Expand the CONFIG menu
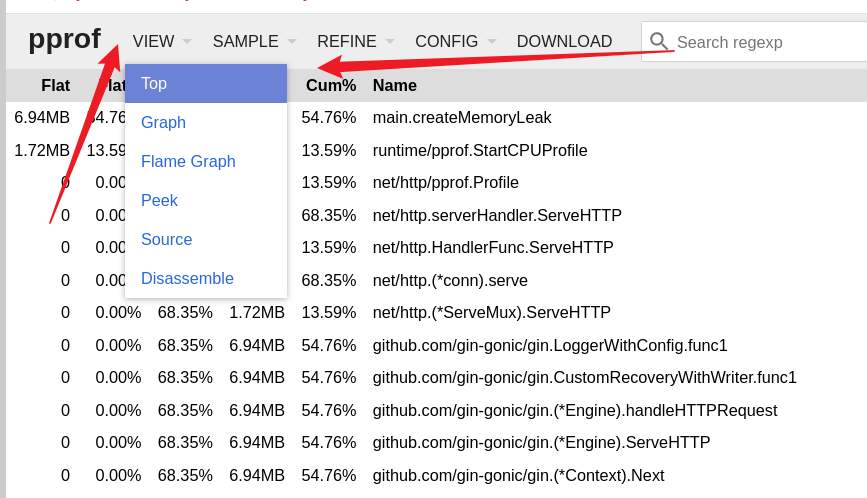This screenshot has width=867, height=498. [x=454, y=41]
